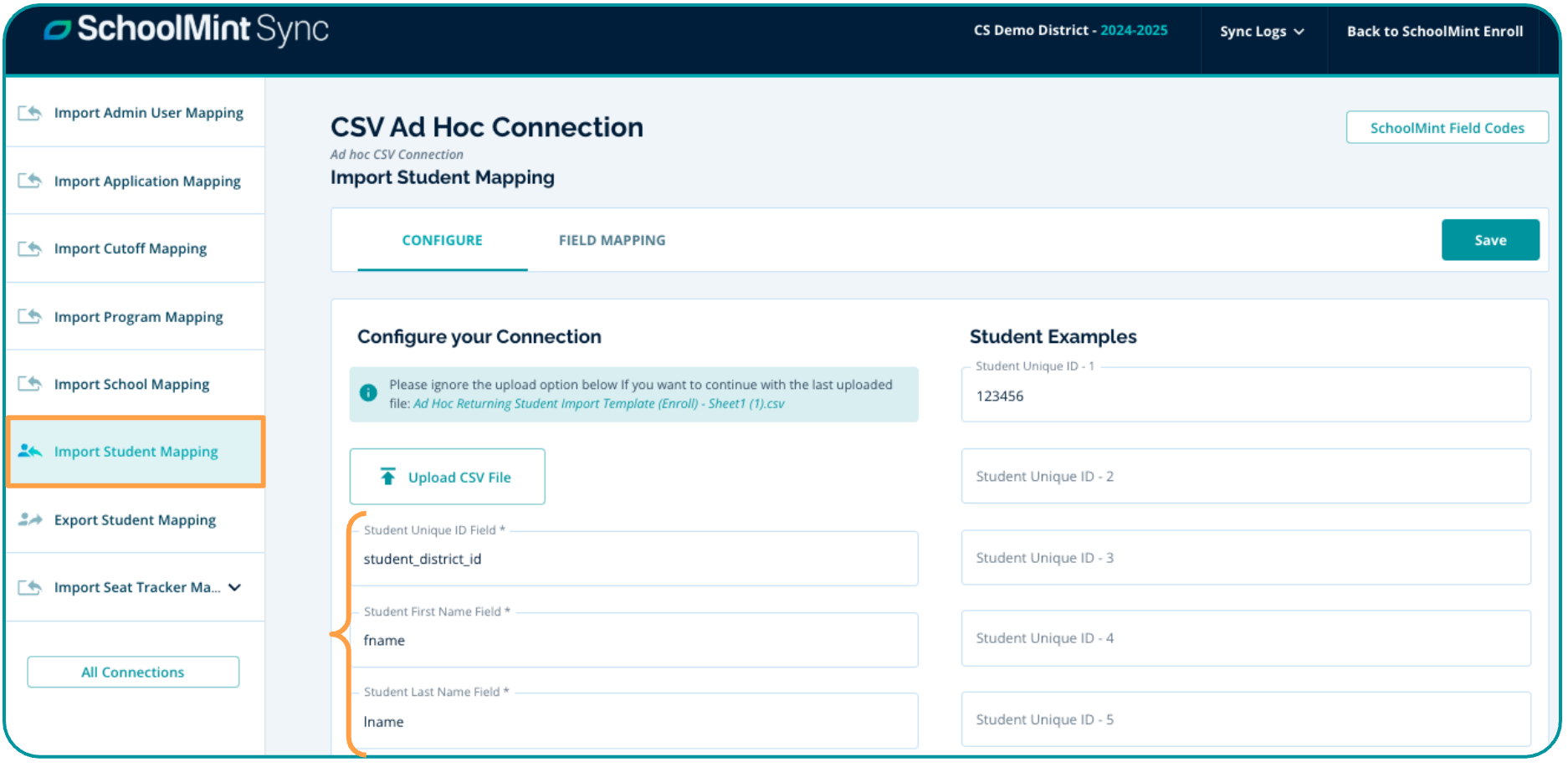
Task: Click the Import Application Mapping sidebar icon
Action: [30, 181]
